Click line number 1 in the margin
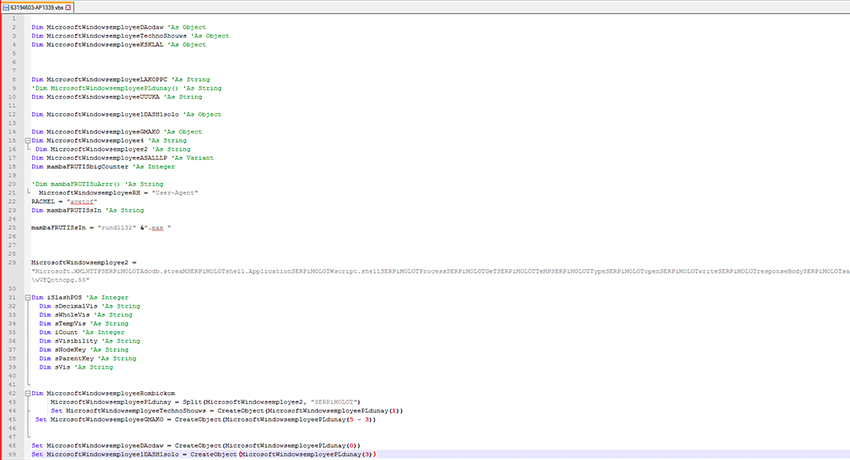 [14, 19]
